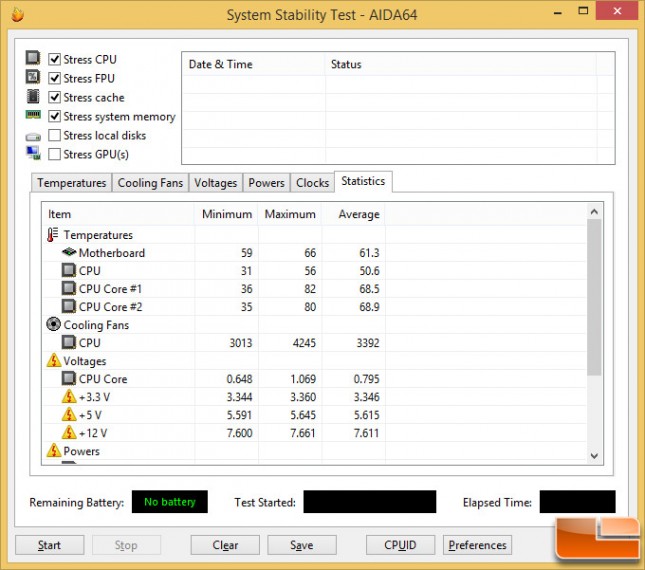Enable the Stress GPU(s) checkbox

click(x=54, y=154)
